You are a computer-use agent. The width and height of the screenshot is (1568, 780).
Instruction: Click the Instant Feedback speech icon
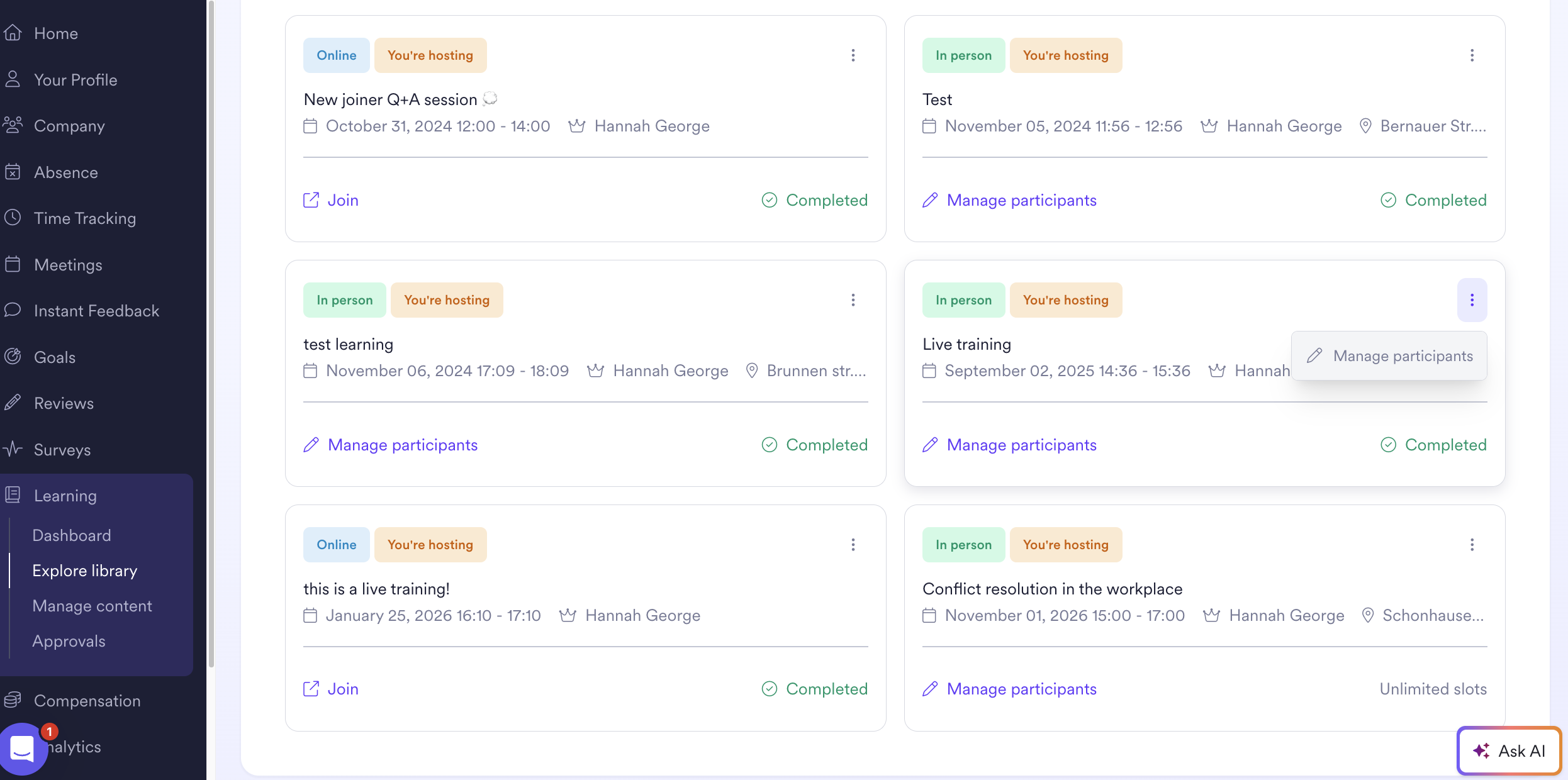[x=13, y=310]
